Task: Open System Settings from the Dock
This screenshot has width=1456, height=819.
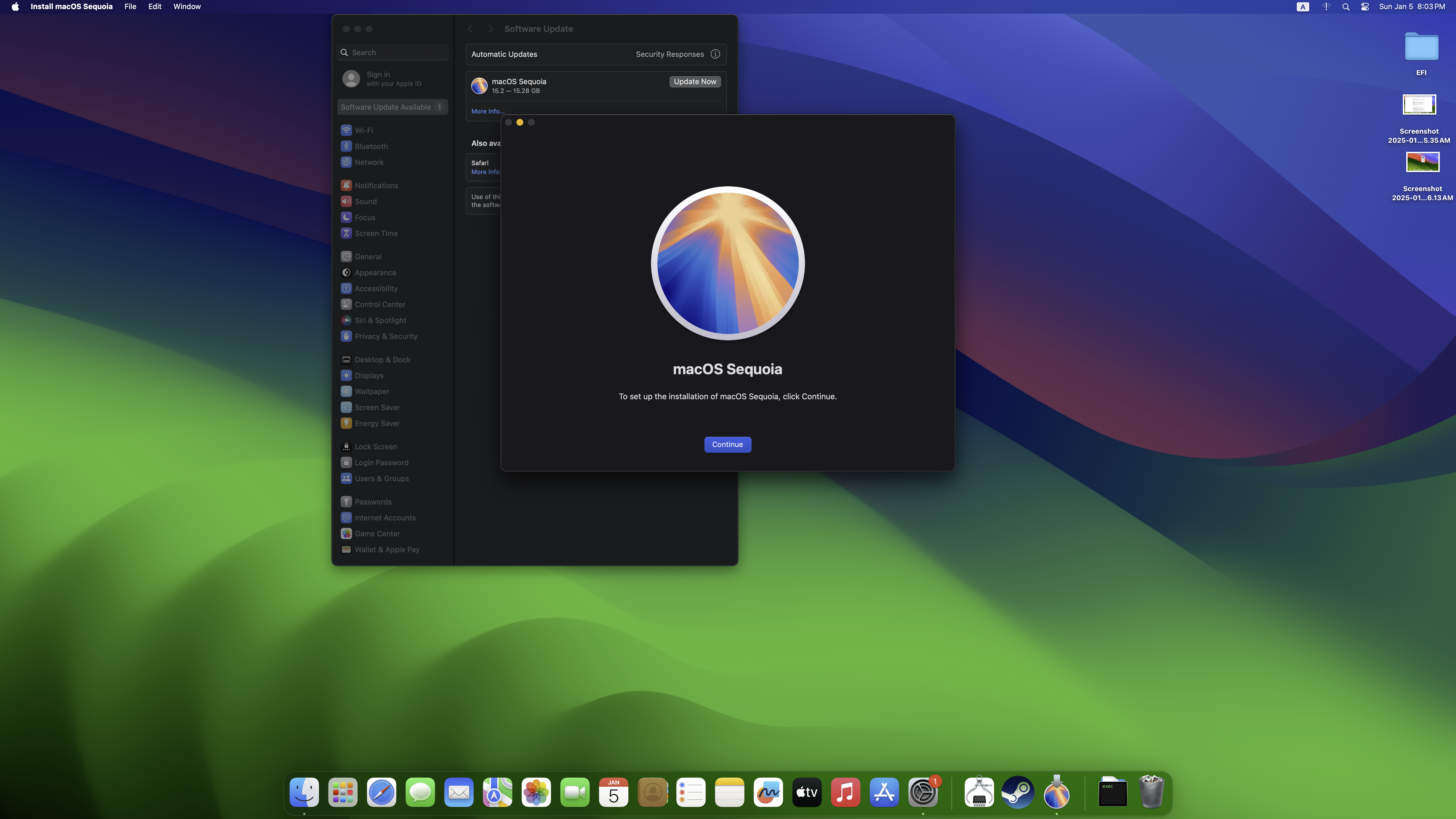Action: coord(923,793)
